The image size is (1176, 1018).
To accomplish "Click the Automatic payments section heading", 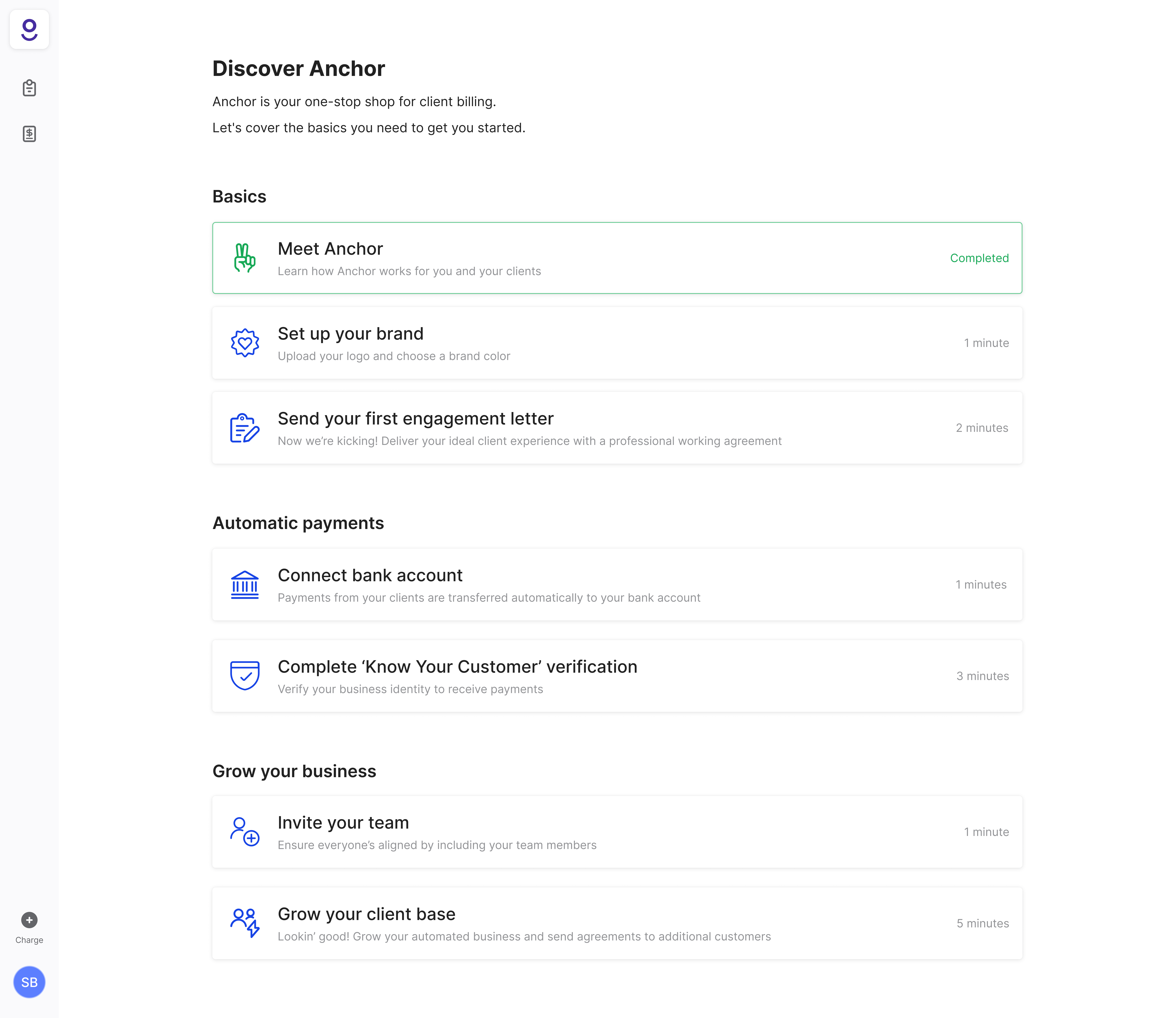I will pyautogui.click(x=298, y=523).
